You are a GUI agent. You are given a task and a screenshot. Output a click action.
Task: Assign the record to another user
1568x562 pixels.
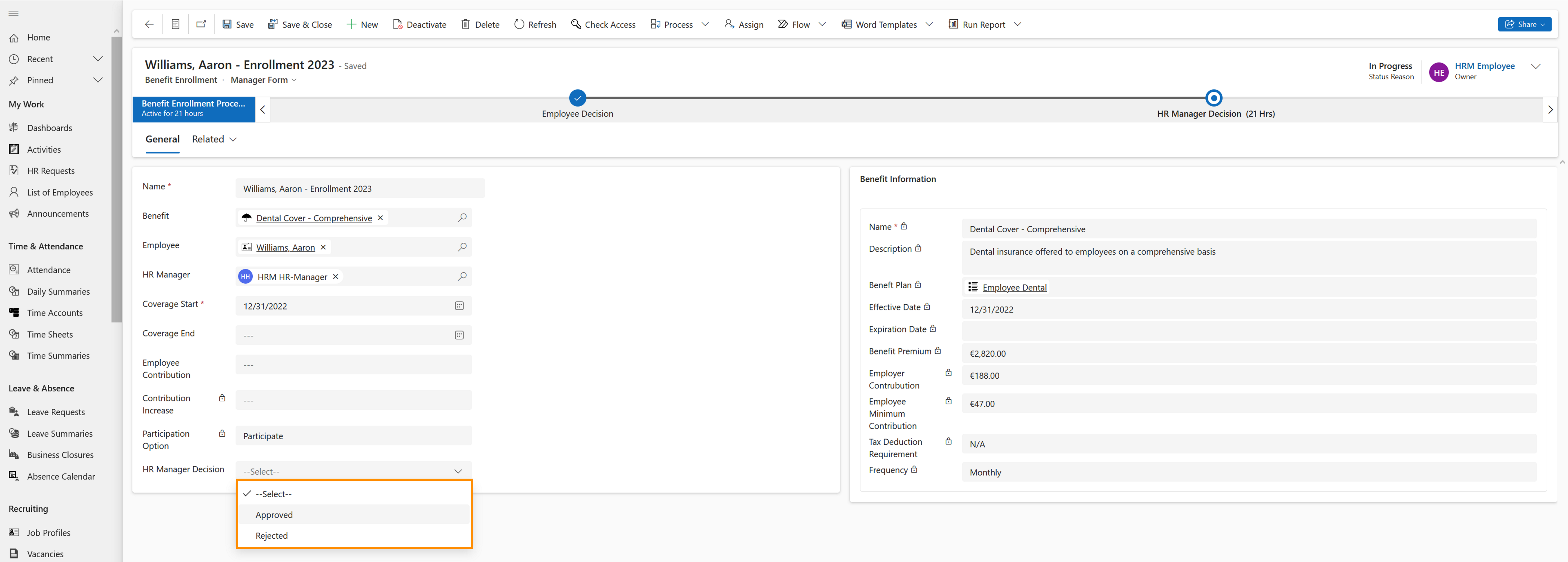tap(743, 24)
